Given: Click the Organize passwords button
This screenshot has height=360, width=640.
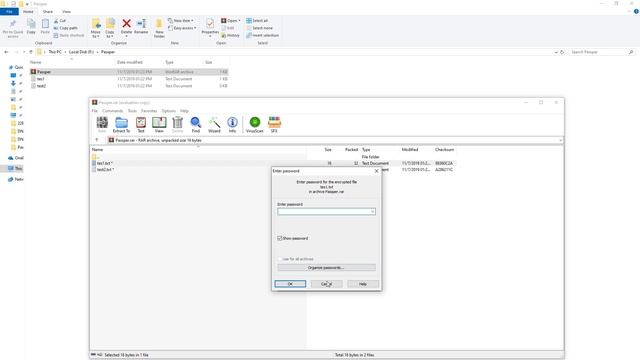Looking at the screenshot, I should point(327,268).
